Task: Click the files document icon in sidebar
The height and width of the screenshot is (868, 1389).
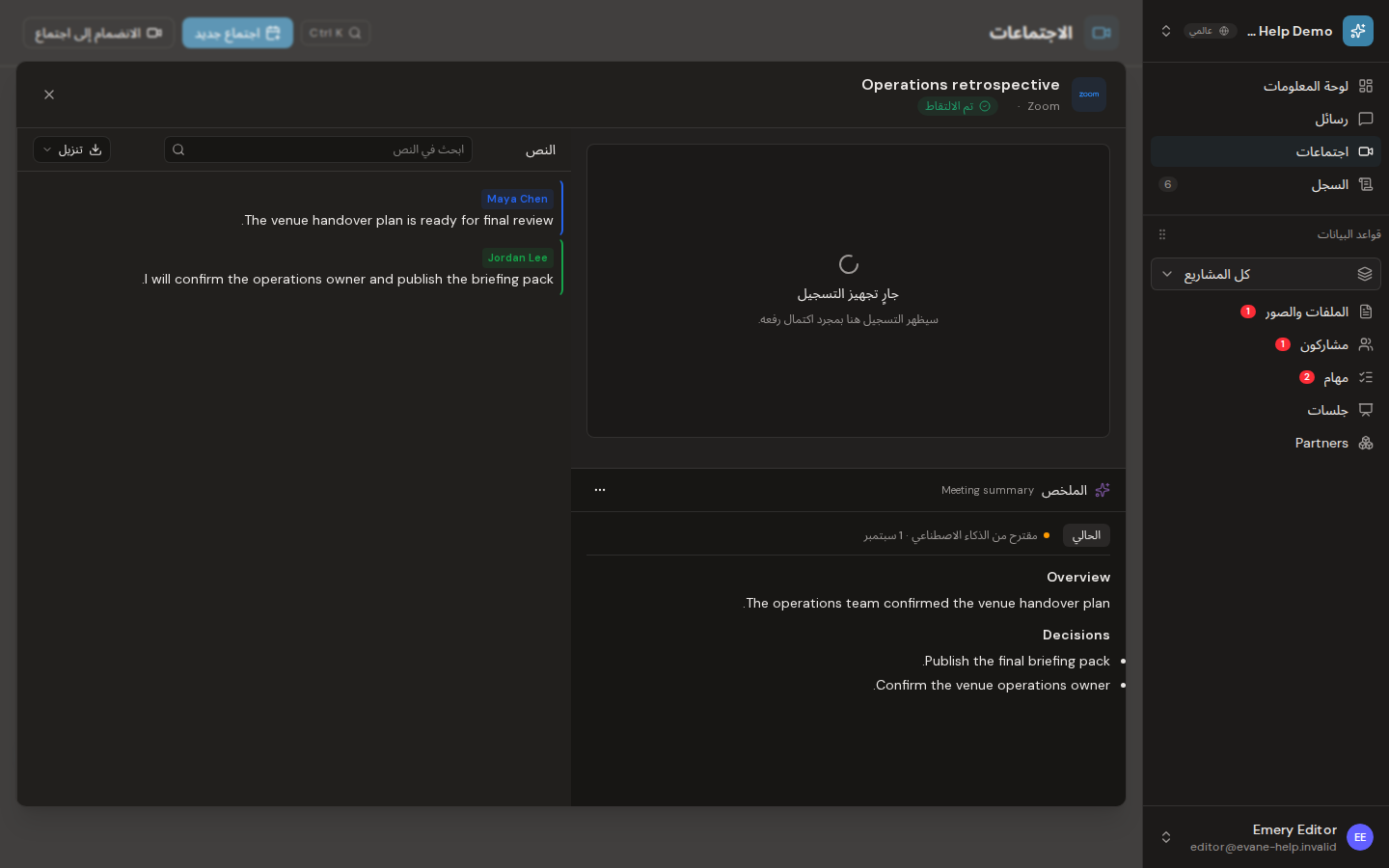Action: [x=1366, y=312]
